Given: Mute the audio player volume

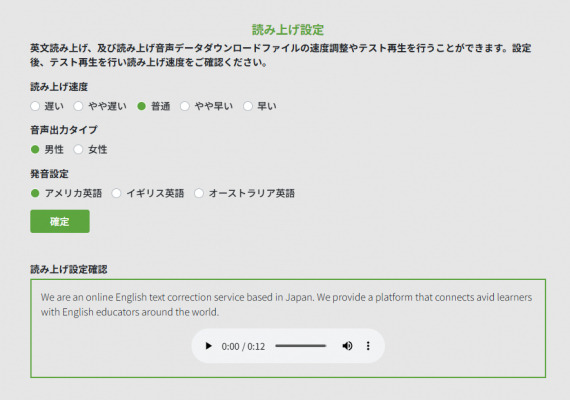Looking at the screenshot, I should (347, 346).
